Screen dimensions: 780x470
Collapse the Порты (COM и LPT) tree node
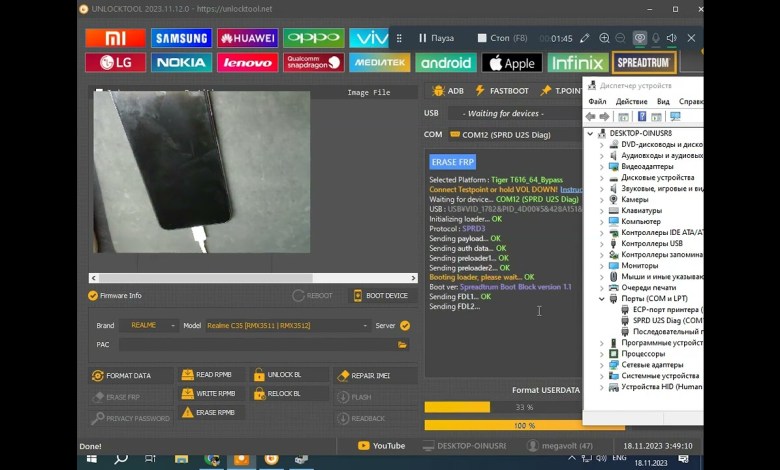[602, 298]
